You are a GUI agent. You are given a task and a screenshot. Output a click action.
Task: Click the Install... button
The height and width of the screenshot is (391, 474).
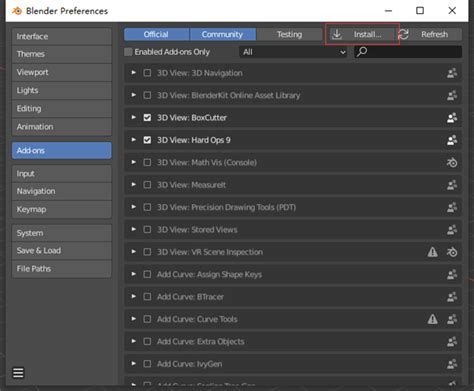(362, 34)
